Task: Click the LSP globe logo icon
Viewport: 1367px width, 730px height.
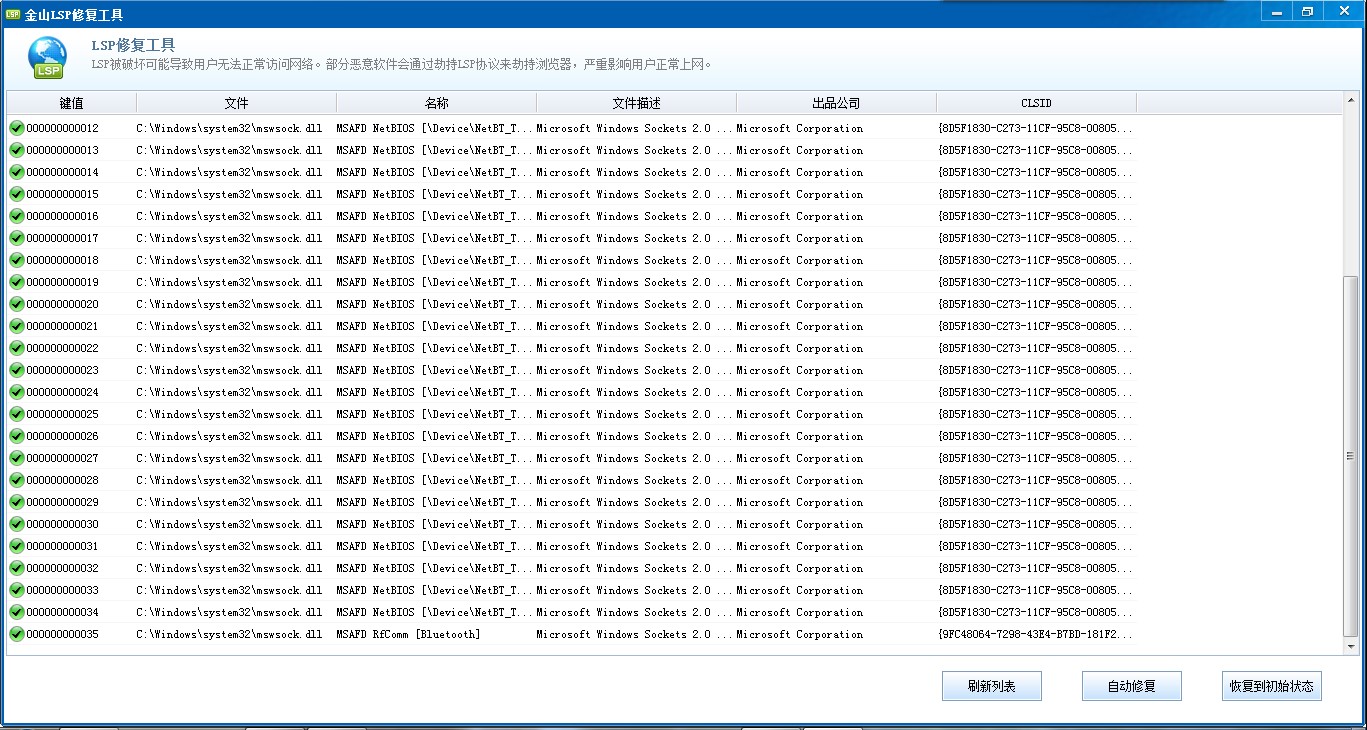Action: coord(47,58)
